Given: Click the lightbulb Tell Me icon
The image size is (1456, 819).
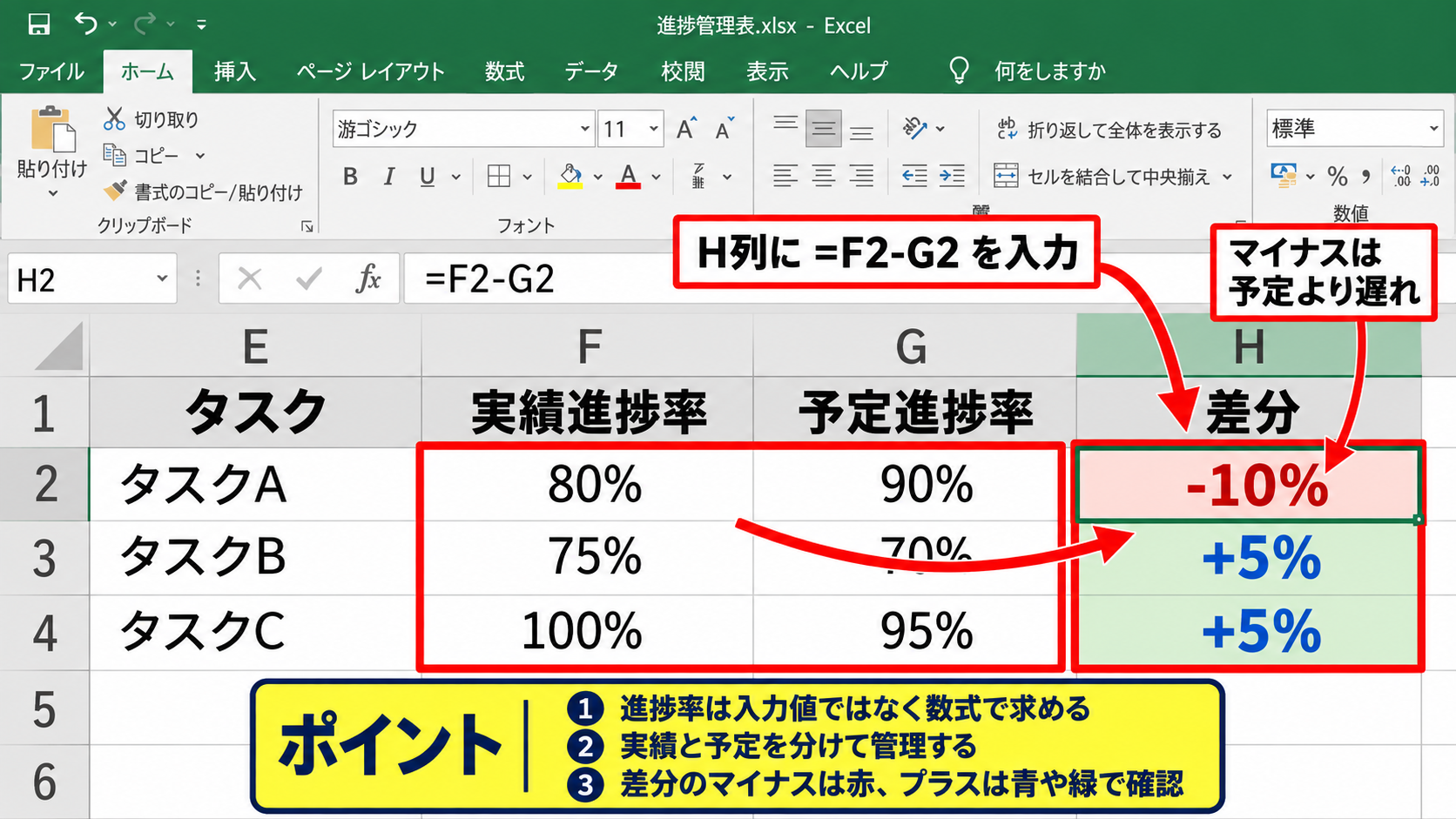Looking at the screenshot, I should 959,70.
